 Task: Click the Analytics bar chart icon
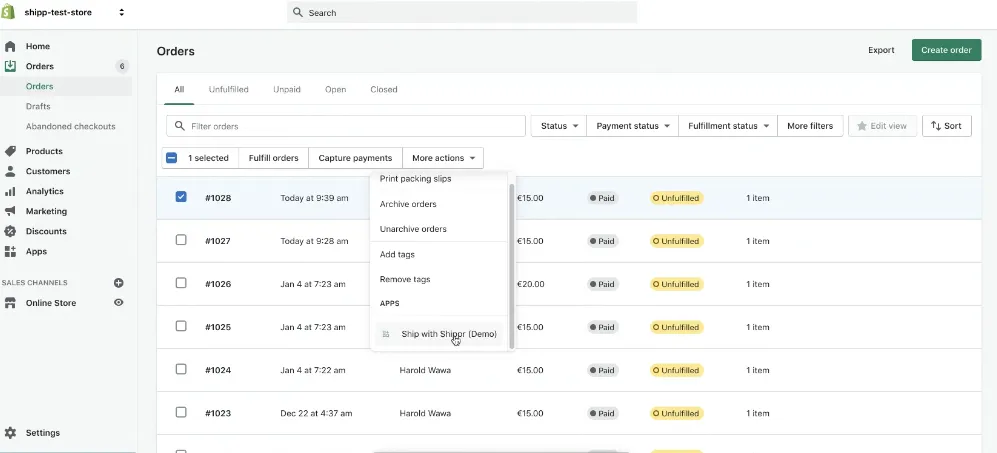(10, 192)
